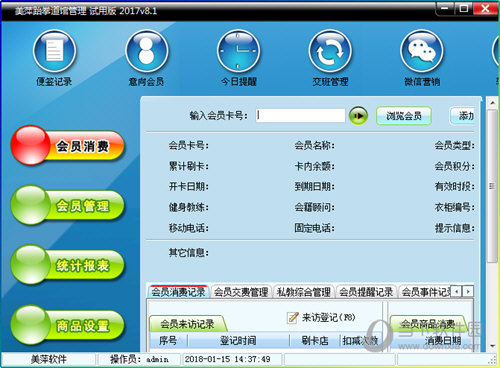Image resolution: width=500 pixels, height=368 pixels.
Task: Click the 美萍软件 status bar entry
Action: point(49,359)
